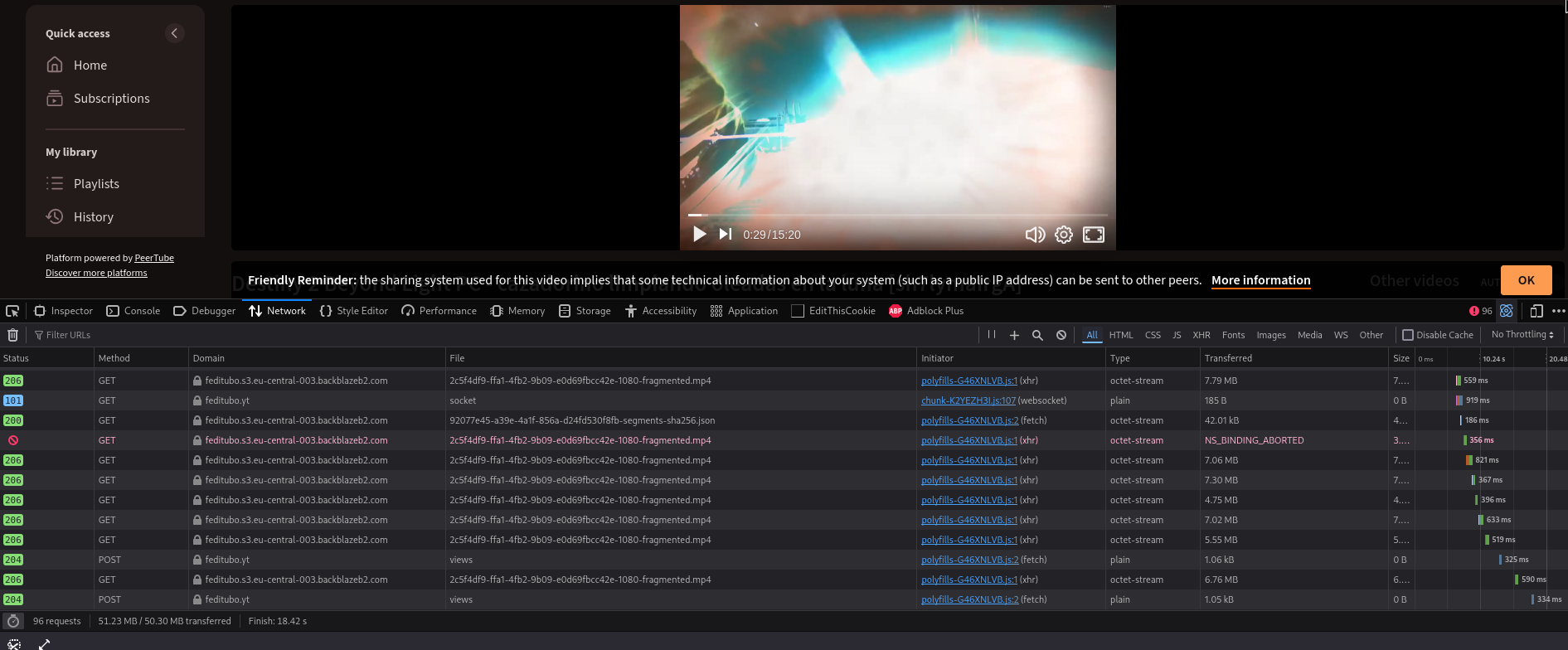The width and height of the screenshot is (1568, 650).
Task: Open network search magnifier
Action: tap(1037, 335)
